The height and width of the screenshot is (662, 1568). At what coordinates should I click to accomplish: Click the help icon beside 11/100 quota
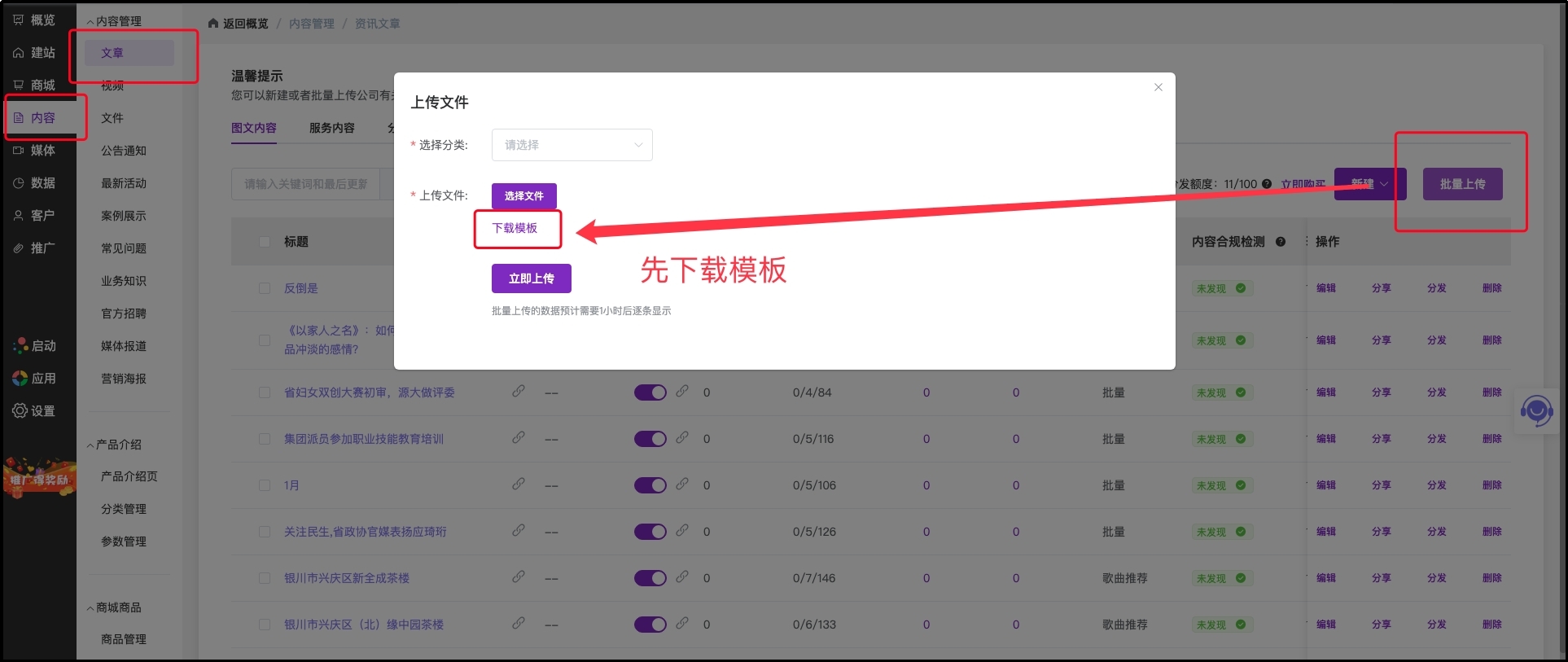coord(1267,184)
